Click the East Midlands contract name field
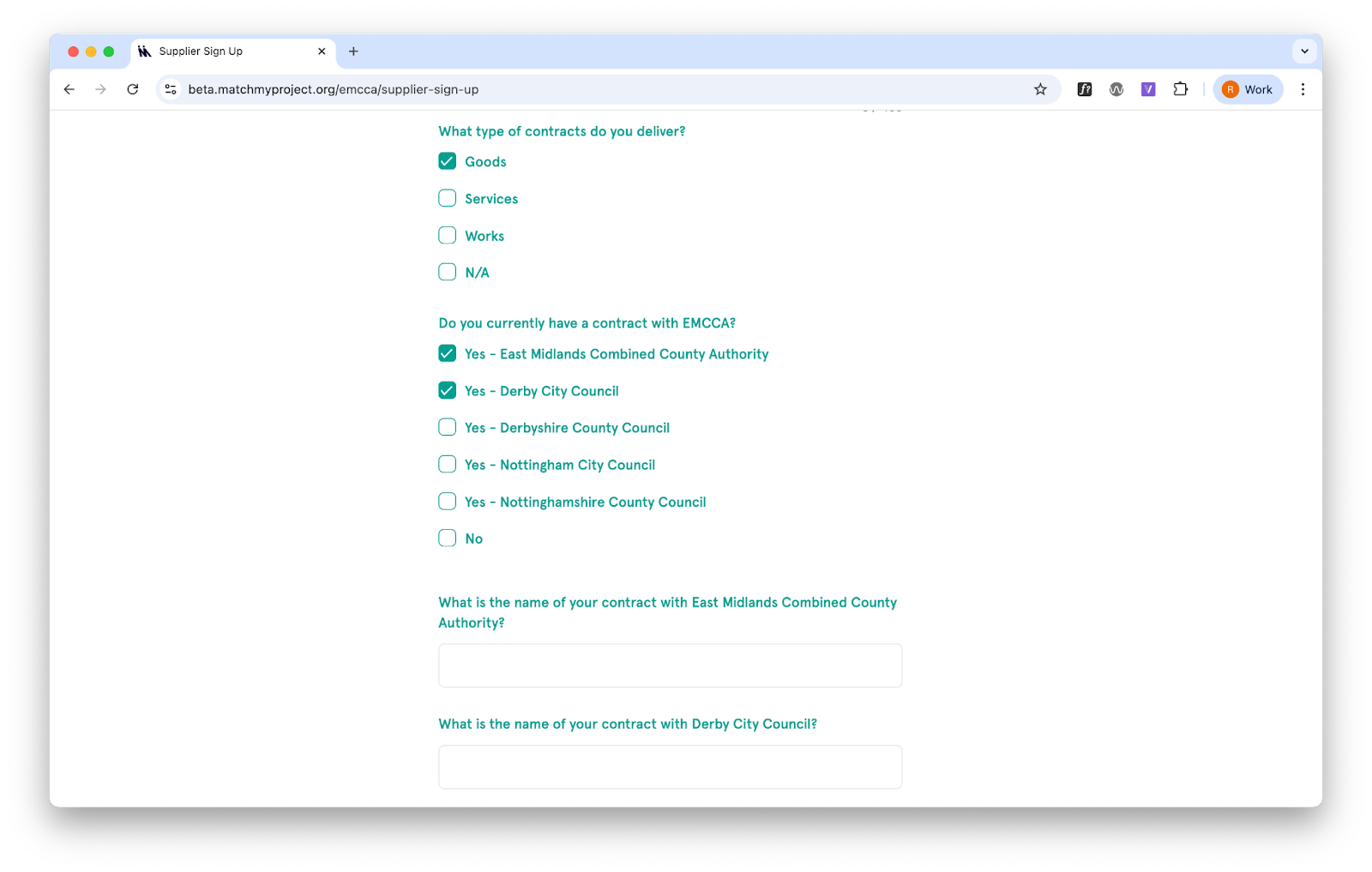Image resolution: width=1372 pixels, height=872 pixels. 670,665
